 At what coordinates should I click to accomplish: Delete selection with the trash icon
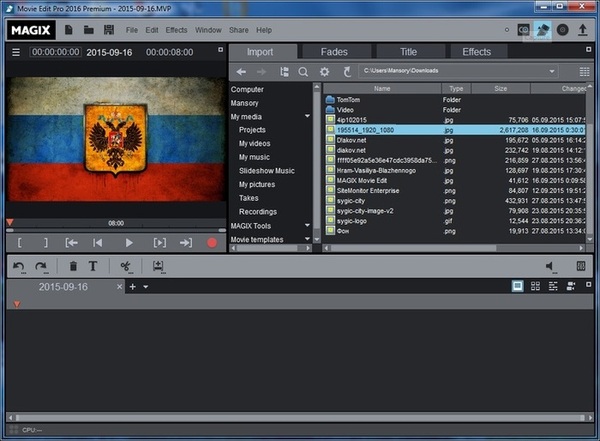pos(73,266)
